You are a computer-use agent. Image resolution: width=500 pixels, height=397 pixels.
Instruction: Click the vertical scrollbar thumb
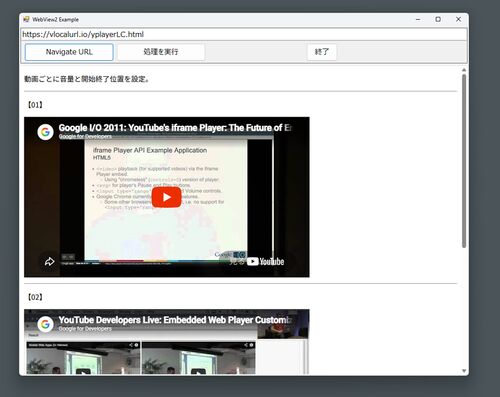coord(464,161)
